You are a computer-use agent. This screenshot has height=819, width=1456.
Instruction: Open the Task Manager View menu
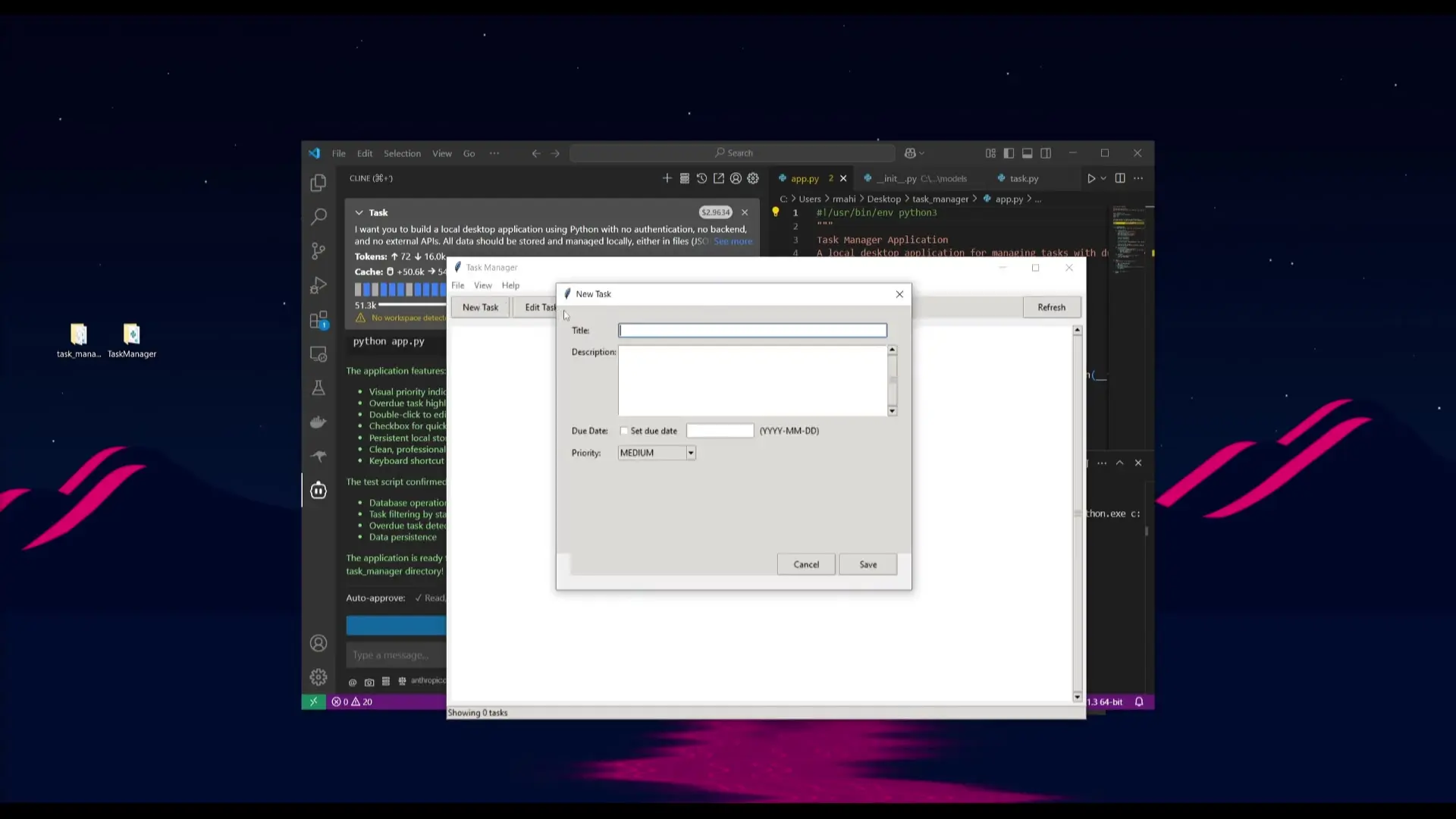(x=483, y=285)
